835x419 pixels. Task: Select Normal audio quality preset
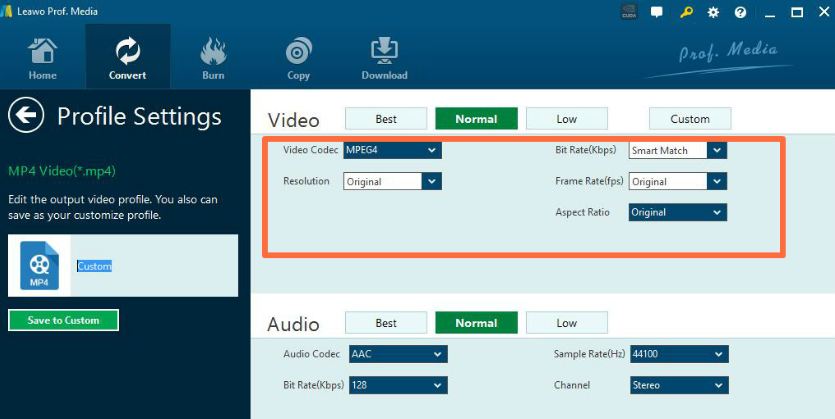coord(476,323)
